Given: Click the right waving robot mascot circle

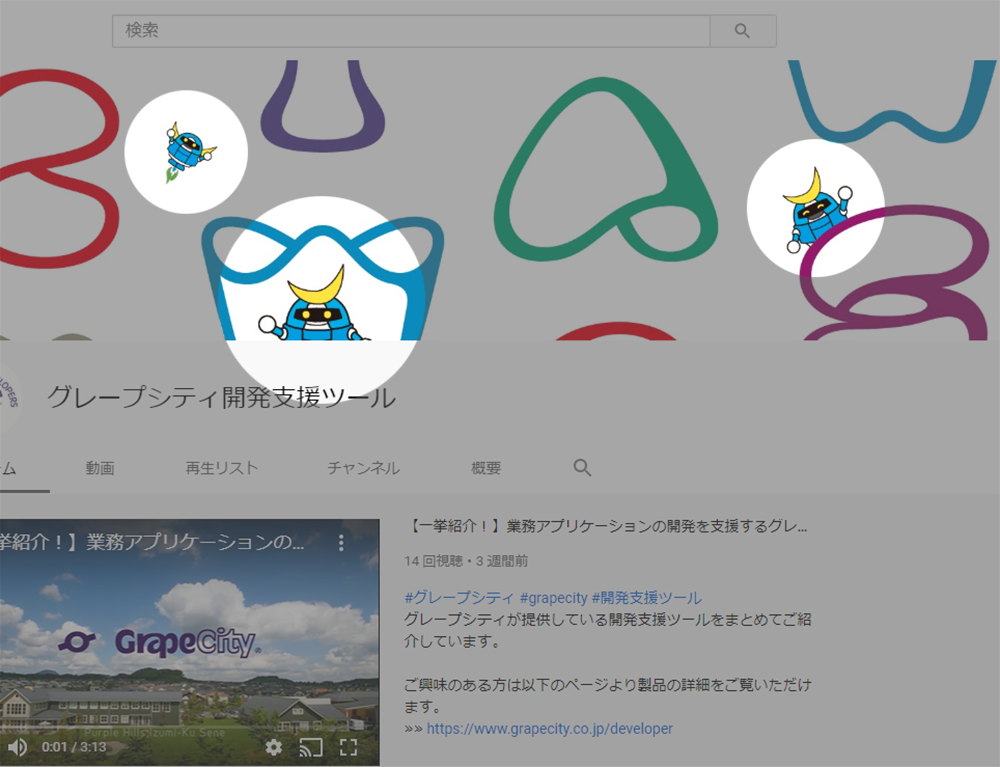Looking at the screenshot, I should (816, 208).
